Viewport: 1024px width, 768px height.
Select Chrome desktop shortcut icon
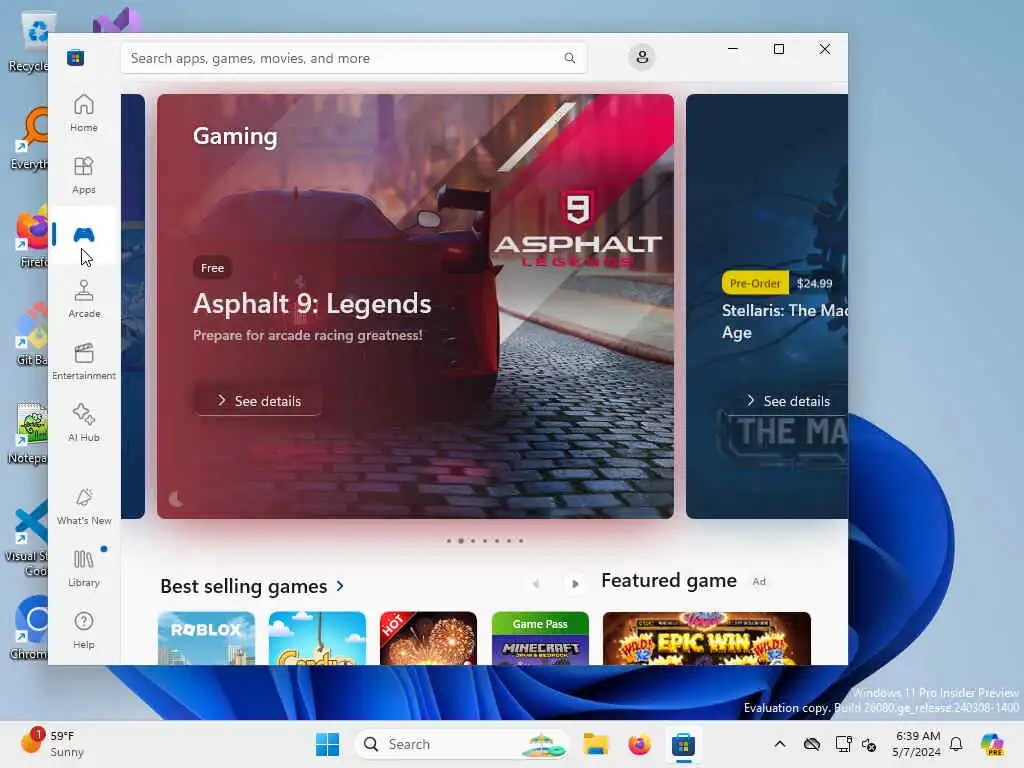click(28, 628)
